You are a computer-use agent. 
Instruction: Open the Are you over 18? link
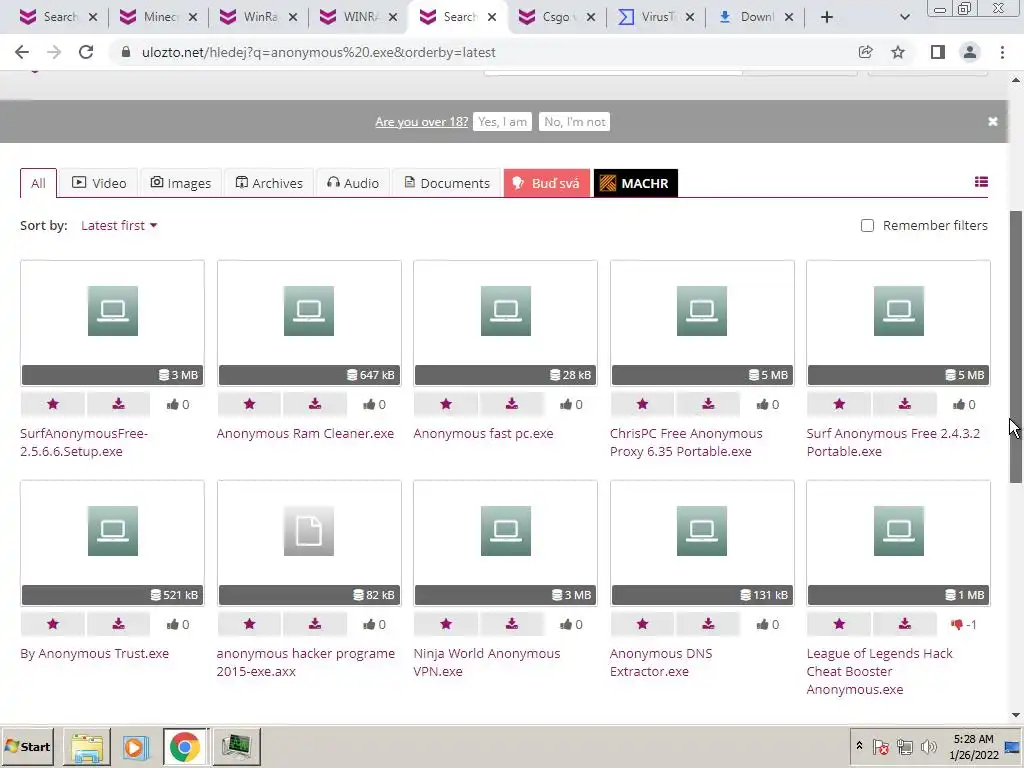421,121
